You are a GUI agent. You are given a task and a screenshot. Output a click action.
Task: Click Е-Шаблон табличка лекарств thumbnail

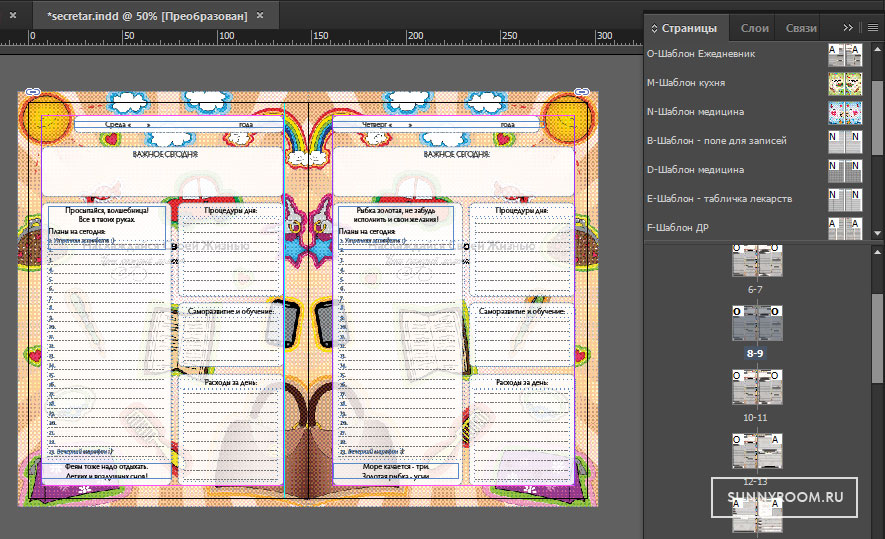point(845,200)
